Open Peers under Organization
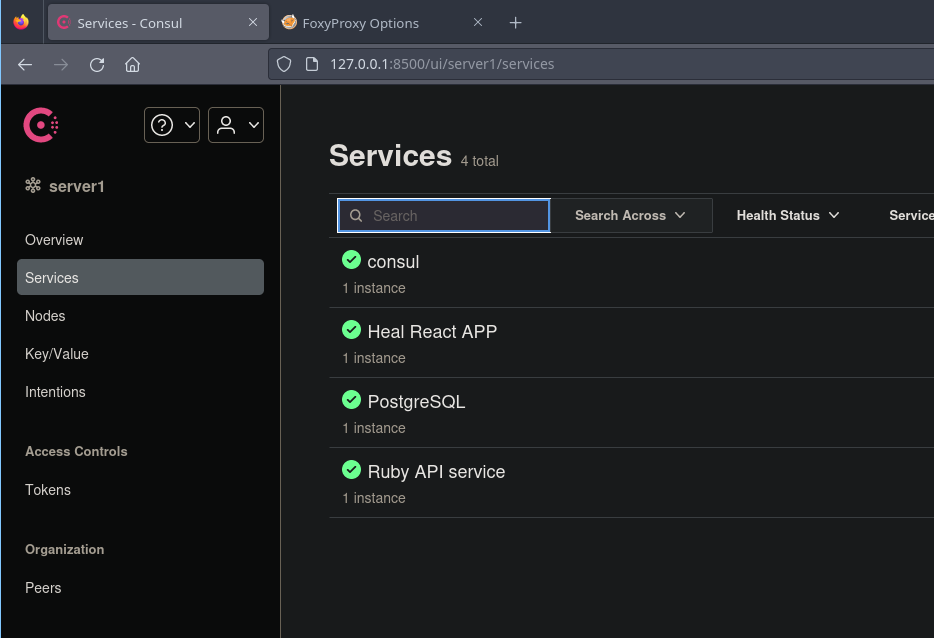 coord(43,588)
